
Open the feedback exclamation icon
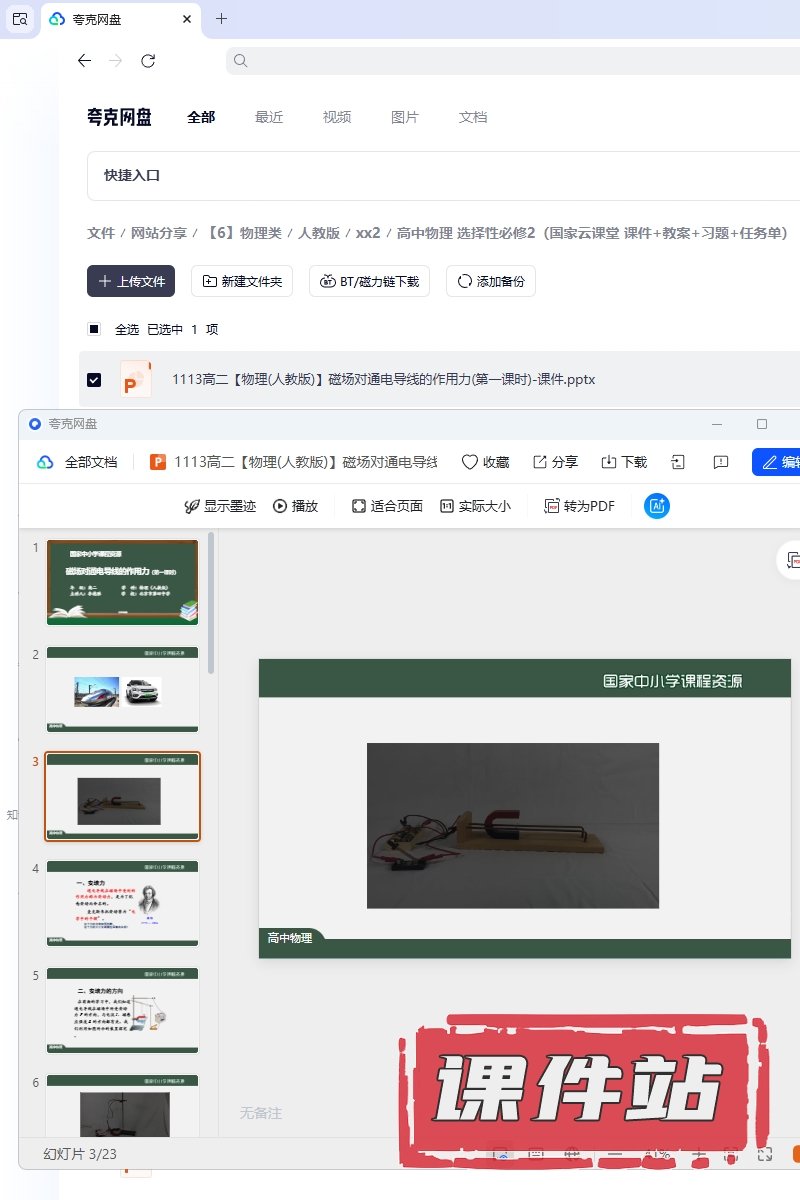(720, 462)
